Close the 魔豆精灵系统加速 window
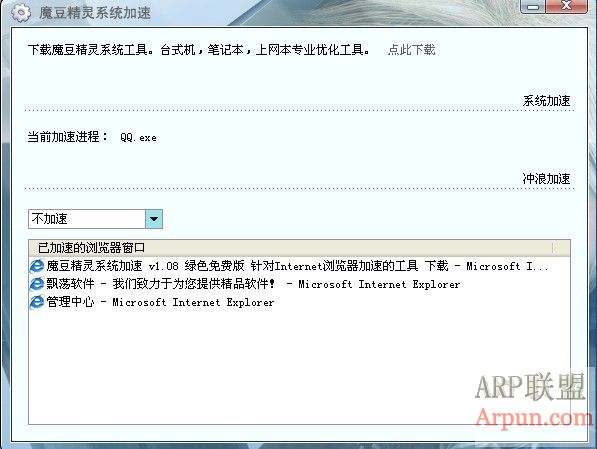Screen dimensions: 597x449 pos(567,6)
